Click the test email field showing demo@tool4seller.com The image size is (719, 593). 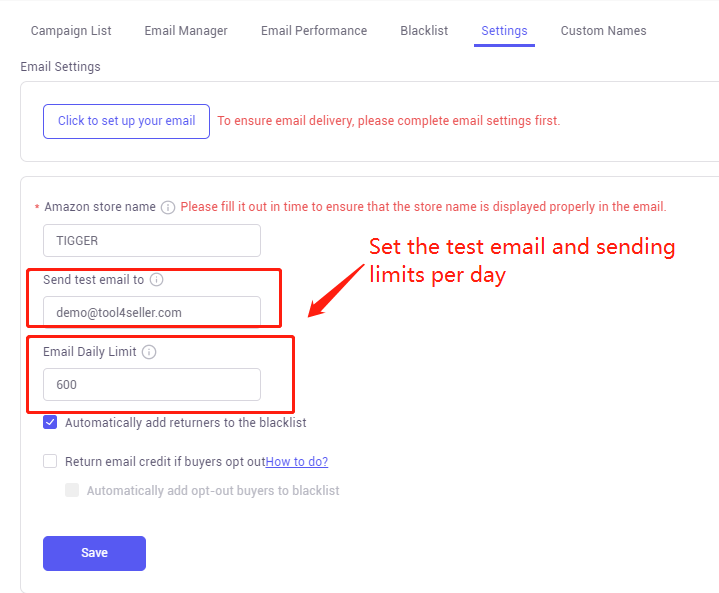pyautogui.click(x=152, y=312)
